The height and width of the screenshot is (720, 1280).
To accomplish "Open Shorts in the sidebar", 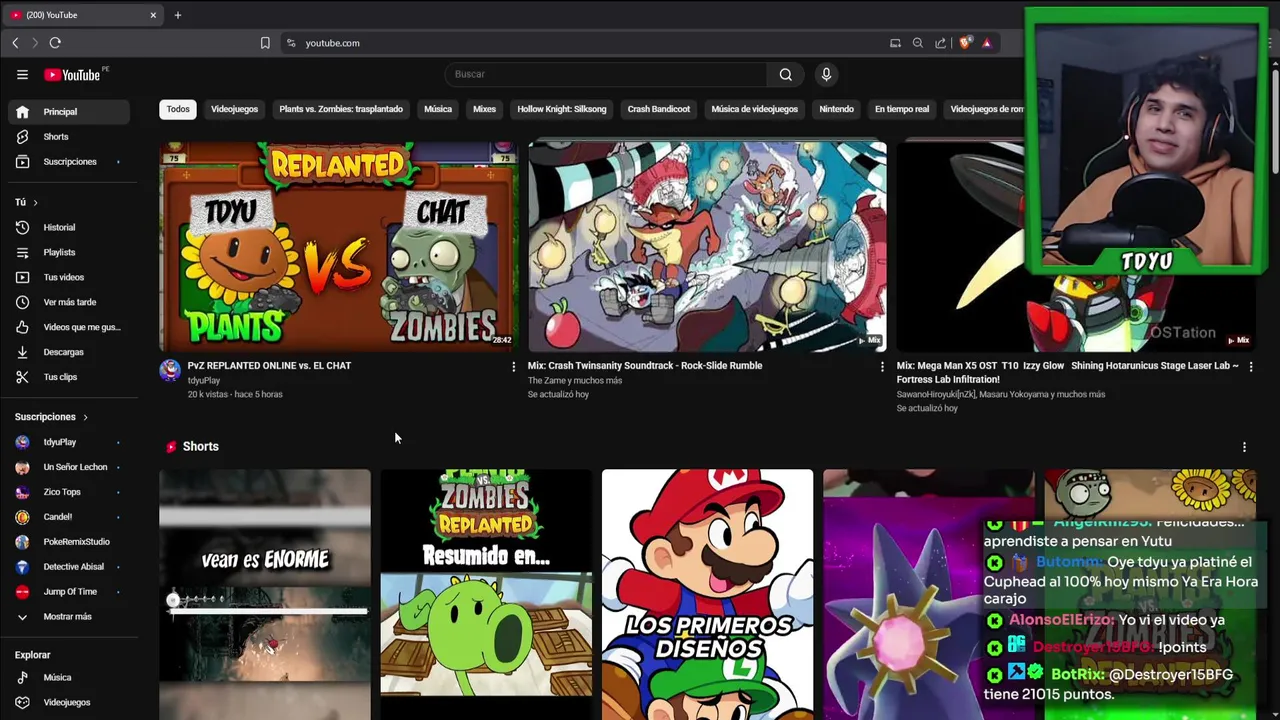I will click(x=68, y=137).
